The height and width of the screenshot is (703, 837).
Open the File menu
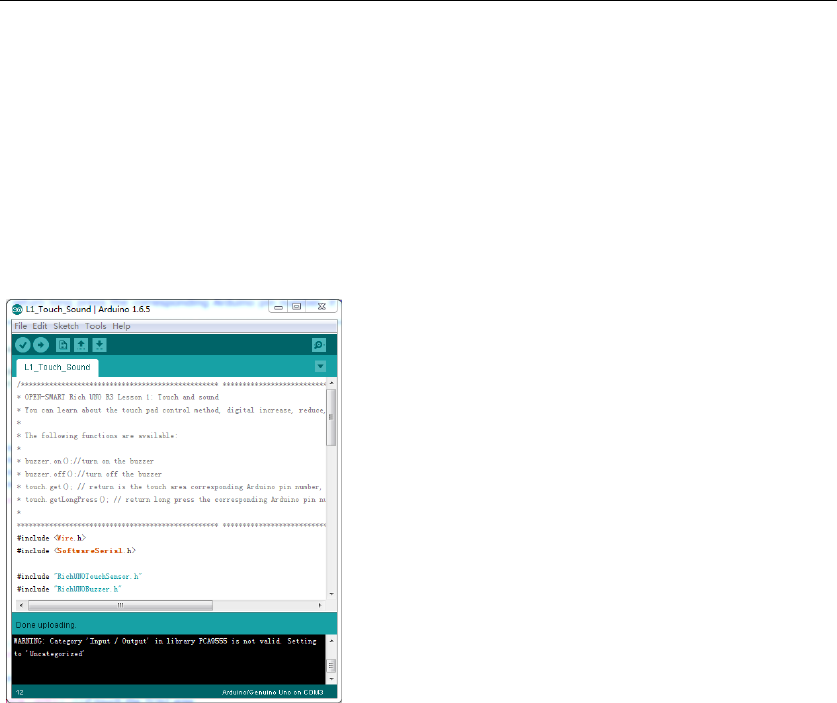pyautogui.click(x=21, y=326)
